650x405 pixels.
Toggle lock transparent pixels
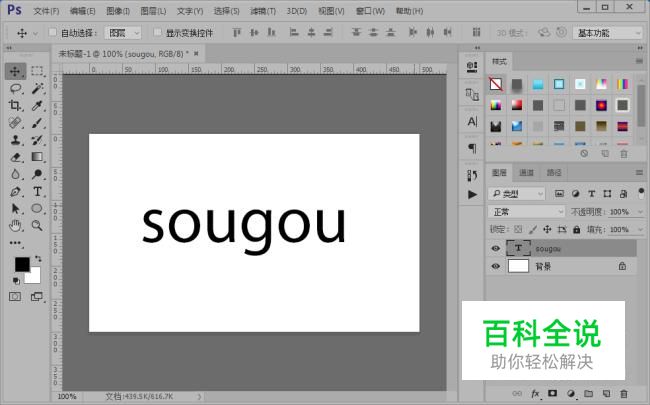point(518,229)
